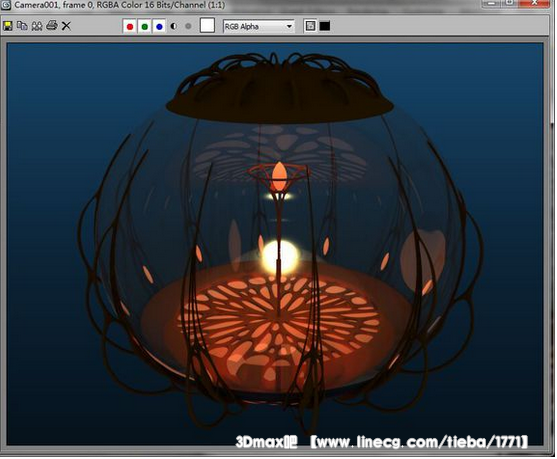Click the Camera001 window title text
The height and width of the screenshot is (459, 557).
(119, 5)
